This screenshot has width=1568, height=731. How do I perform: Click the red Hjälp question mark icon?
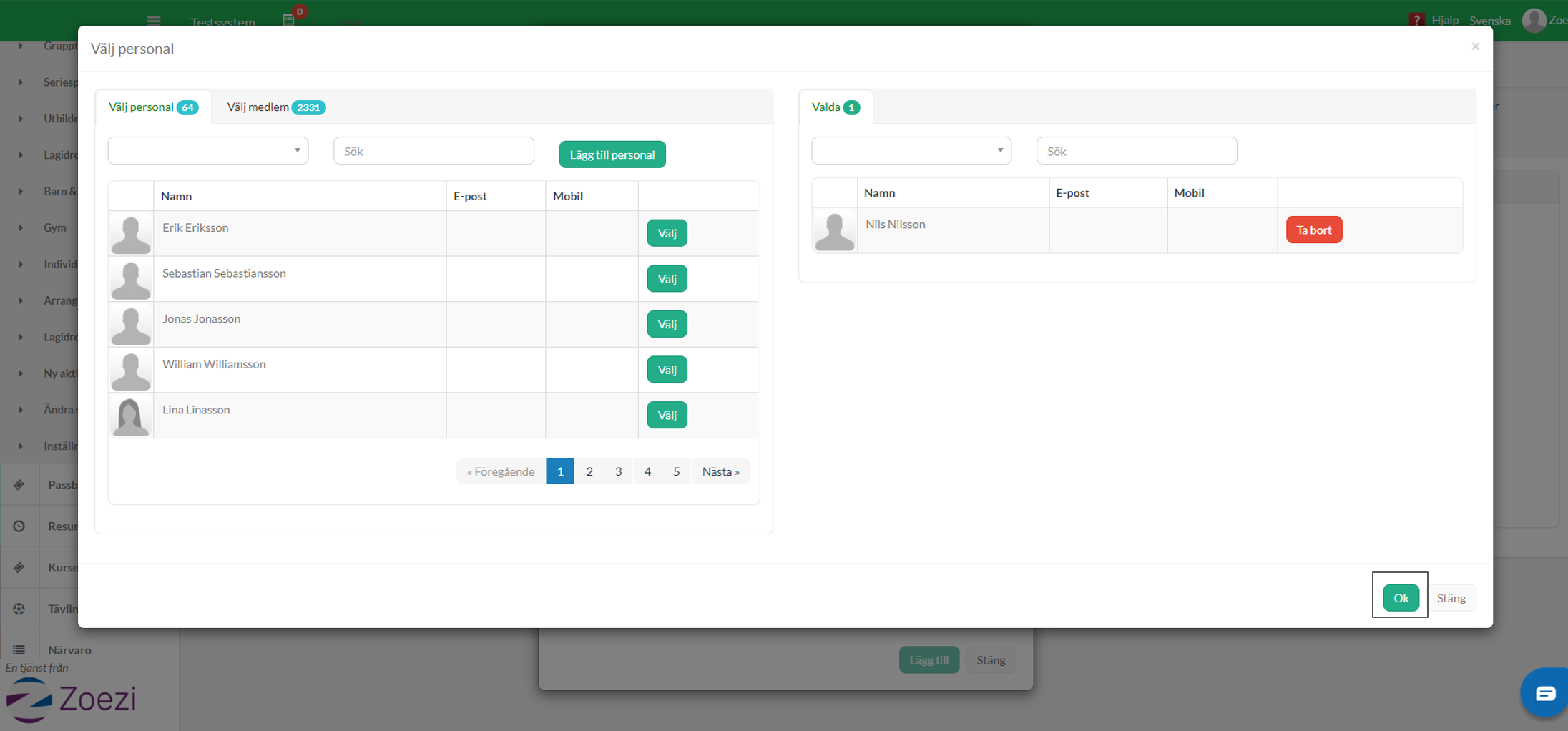[x=1416, y=19]
